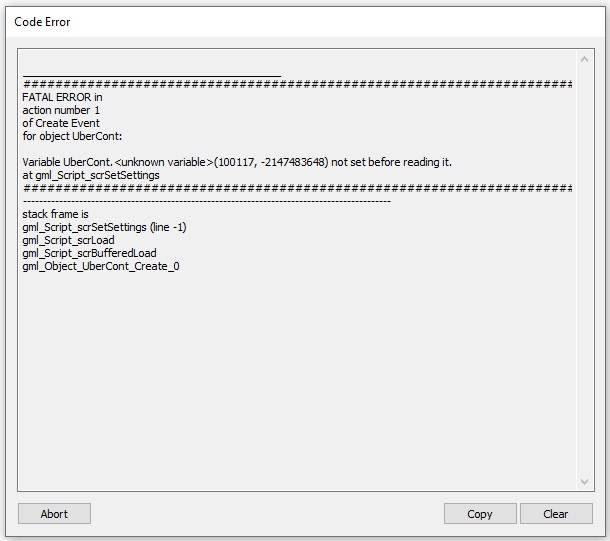This screenshot has height=541, width=610.
Task: Click the 'FATAL ERROR in' line
Action: click(x=62, y=98)
